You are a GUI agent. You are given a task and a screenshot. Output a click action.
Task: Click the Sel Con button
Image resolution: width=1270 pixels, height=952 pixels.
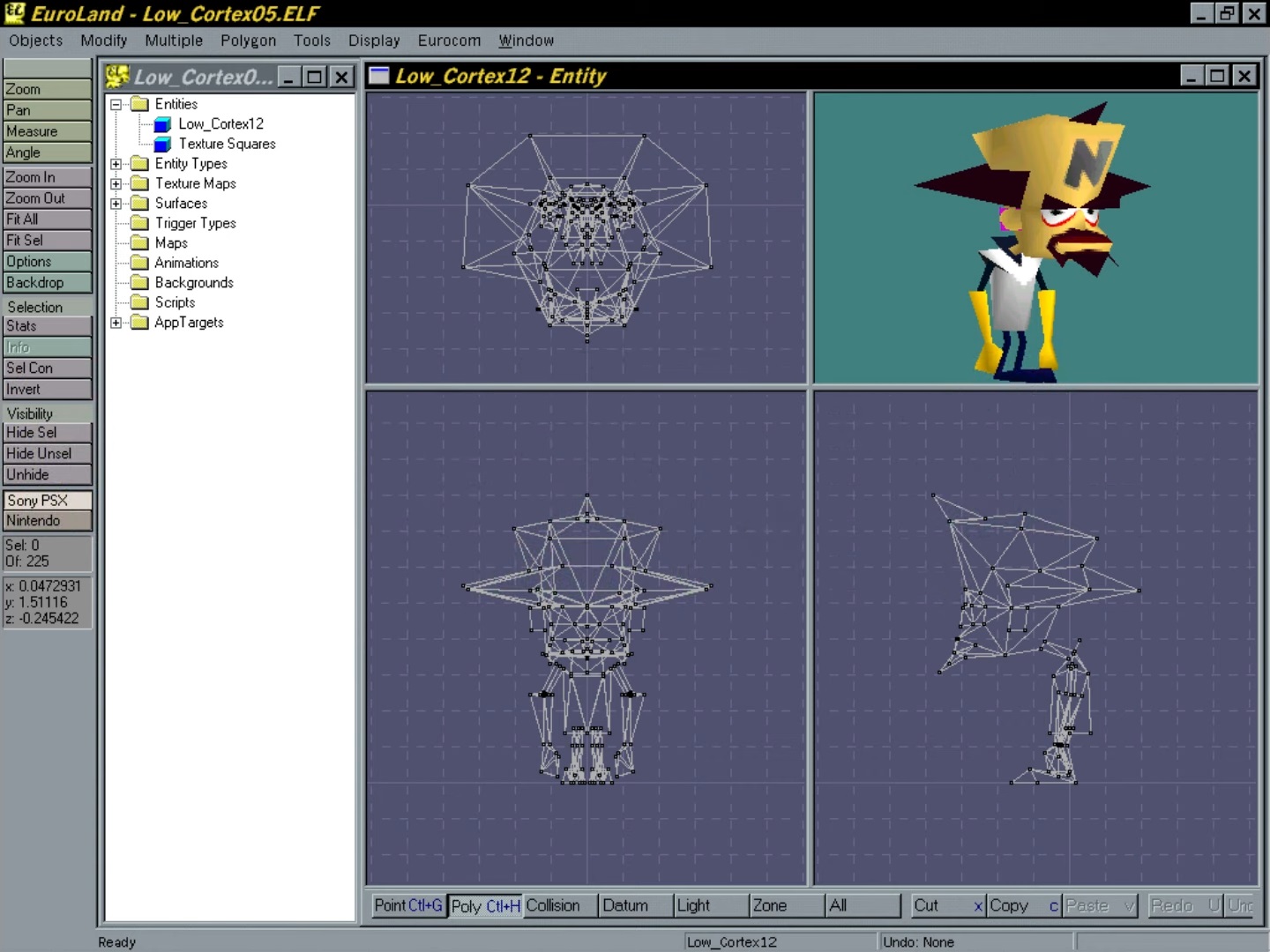[48, 368]
